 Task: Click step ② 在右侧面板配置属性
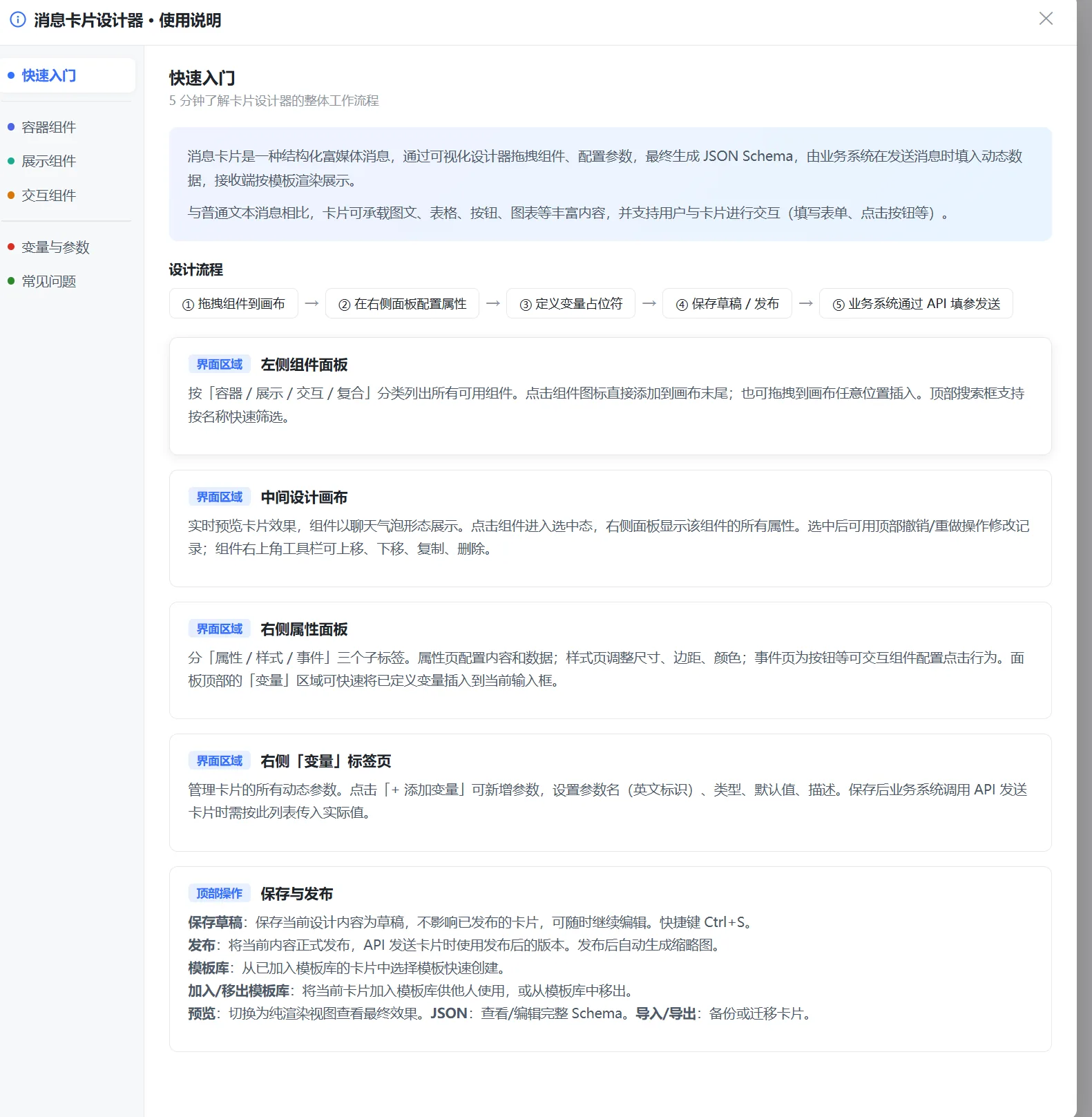tap(402, 303)
